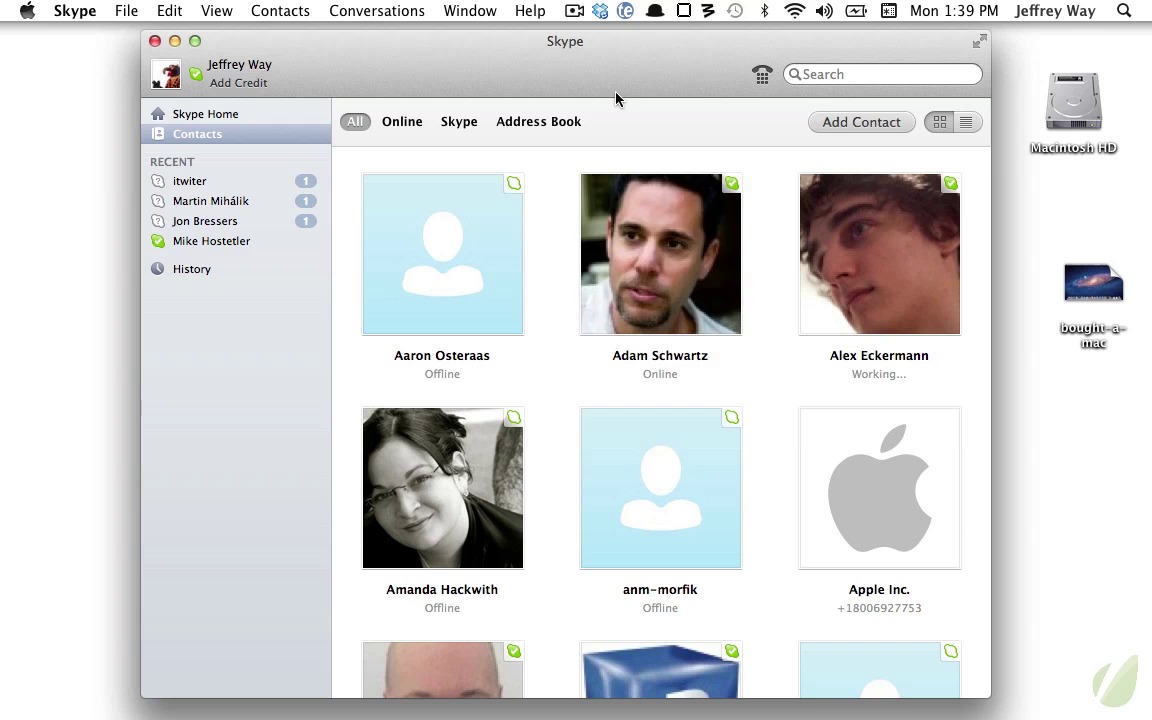Click the Jon Bressers unread badge

click(x=306, y=220)
